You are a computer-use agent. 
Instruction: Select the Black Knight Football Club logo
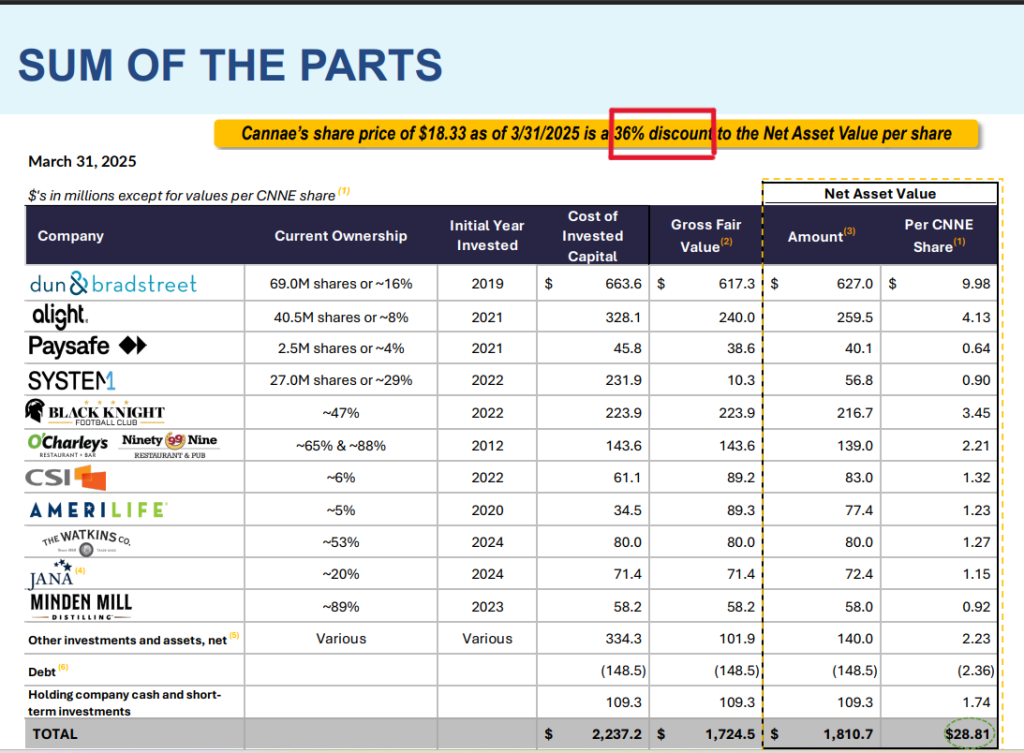[x=95, y=412]
